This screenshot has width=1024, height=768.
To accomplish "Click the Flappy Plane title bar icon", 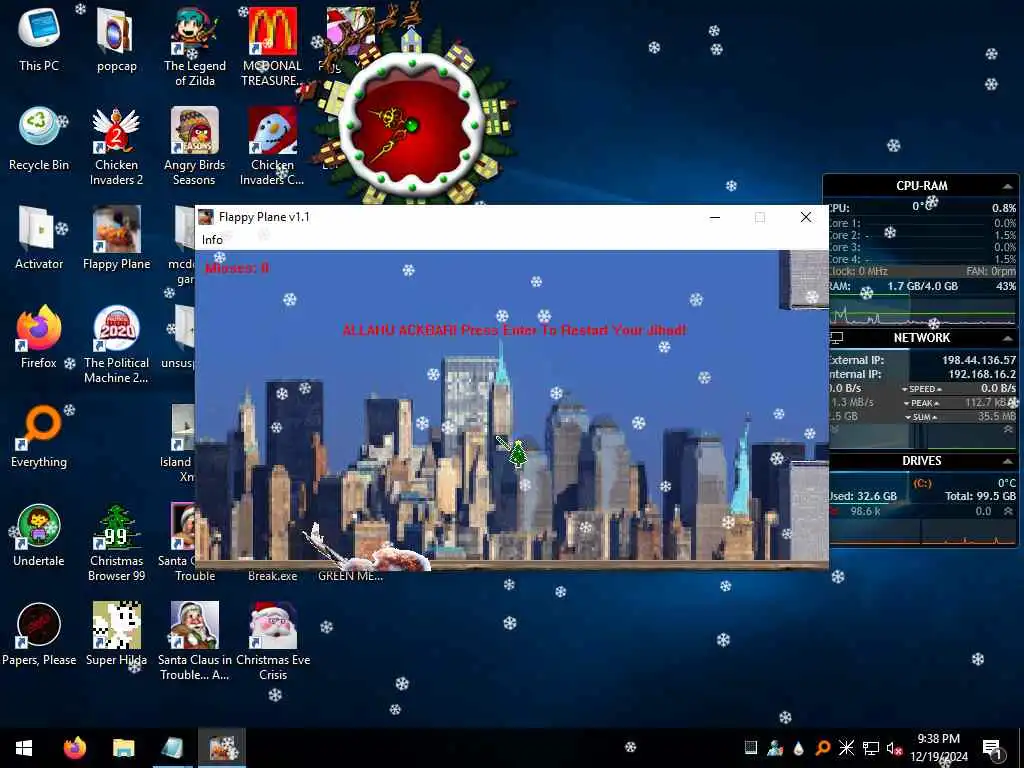I will tap(206, 217).
